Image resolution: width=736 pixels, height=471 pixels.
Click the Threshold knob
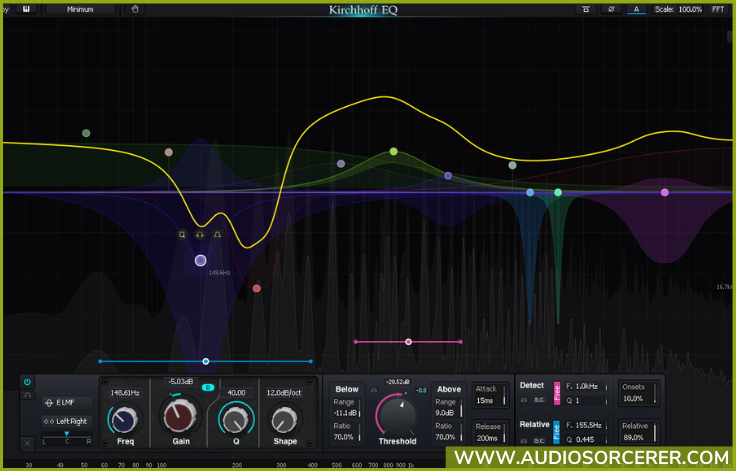pos(398,415)
